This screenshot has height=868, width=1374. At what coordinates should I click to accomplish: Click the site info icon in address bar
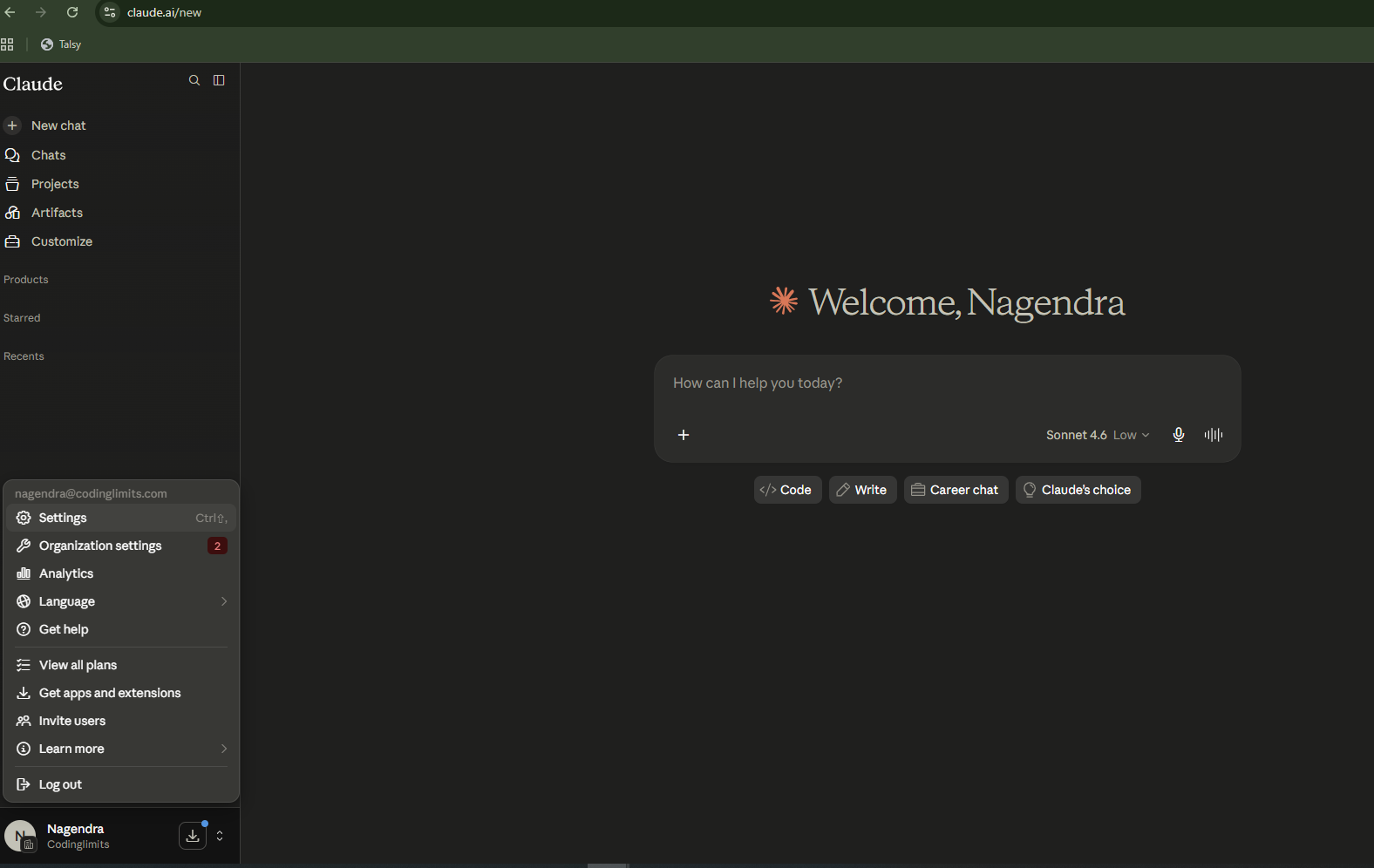110,12
